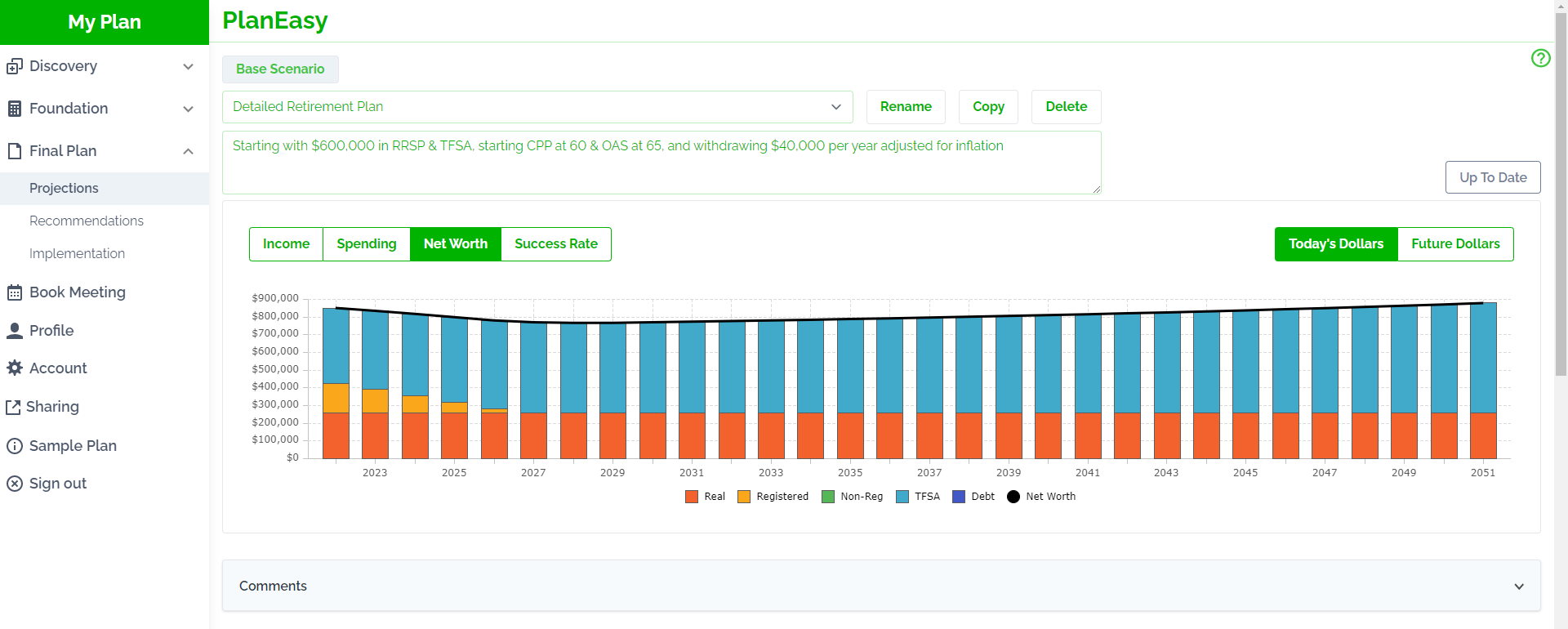Image resolution: width=1568 pixels, height=629 pixels.
Task: Click the Delete scenario button
Action: (1066, 107)
